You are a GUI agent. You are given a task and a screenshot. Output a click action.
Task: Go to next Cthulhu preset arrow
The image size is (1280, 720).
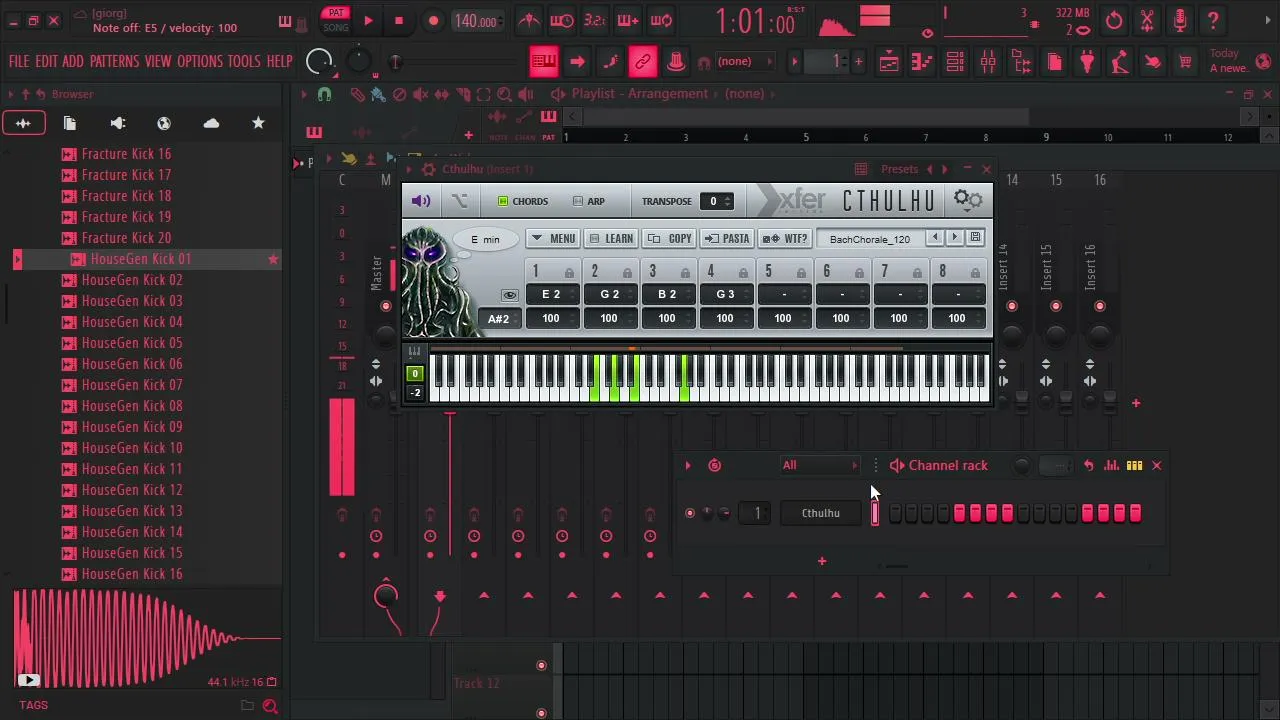tap(954, 238)
